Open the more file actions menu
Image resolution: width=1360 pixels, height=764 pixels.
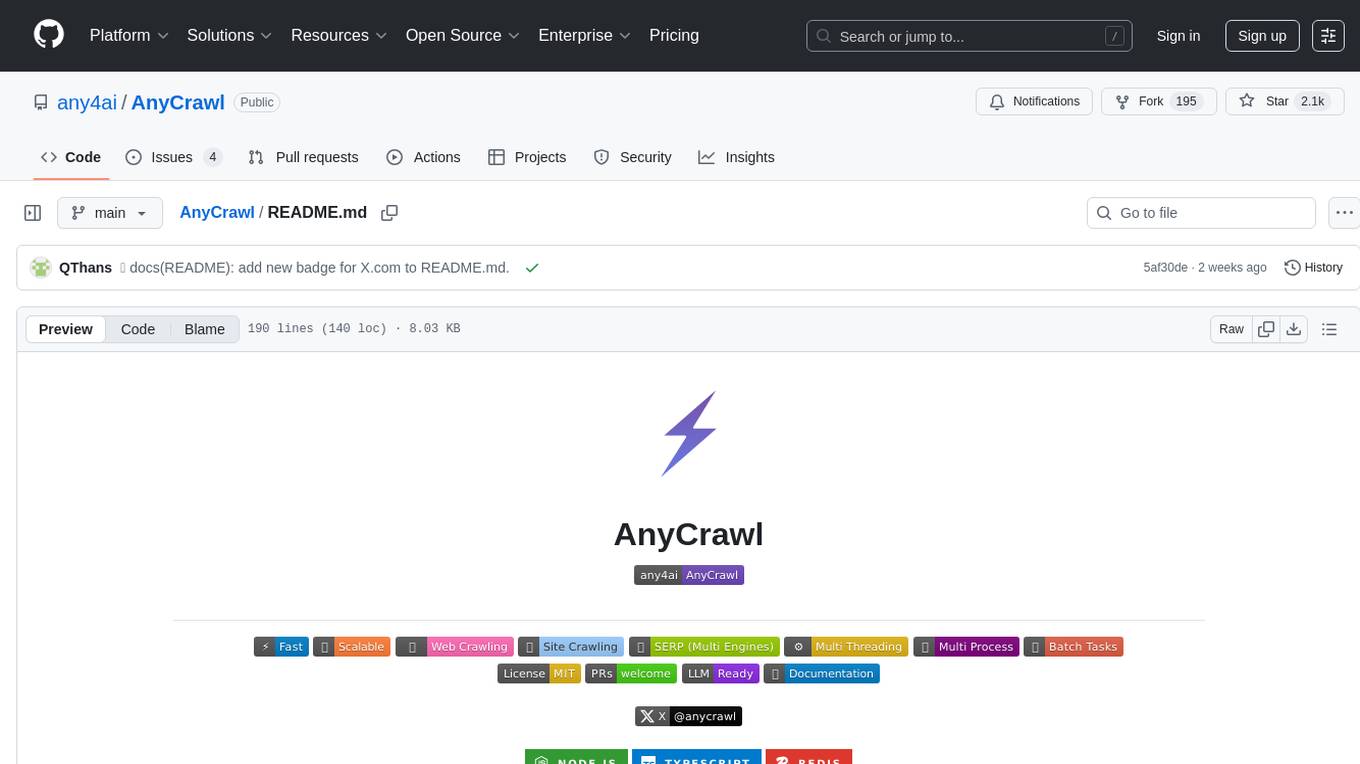(1344, 213)
